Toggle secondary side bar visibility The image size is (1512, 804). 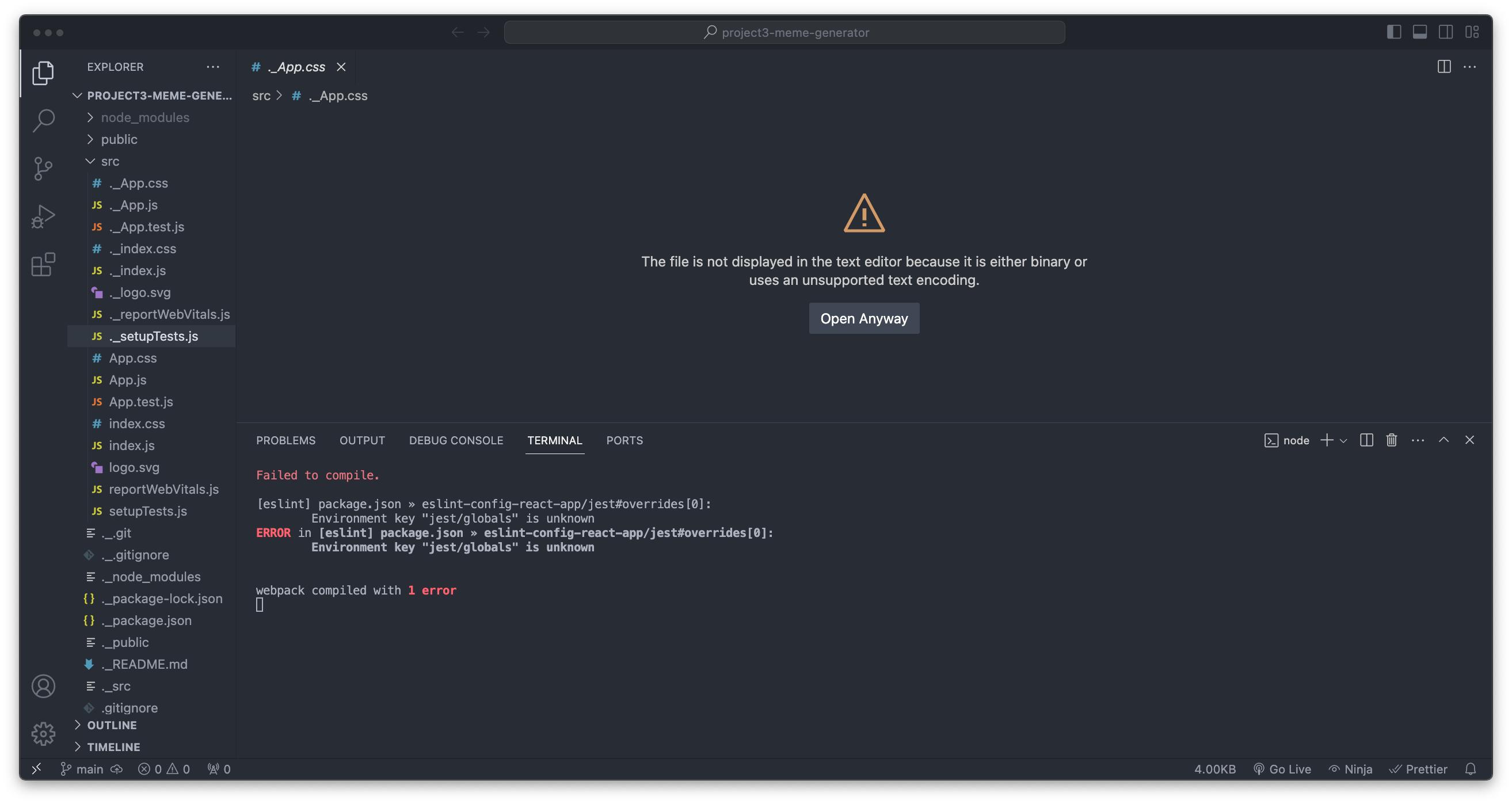pyautogui.click(x=1446, y=32)
